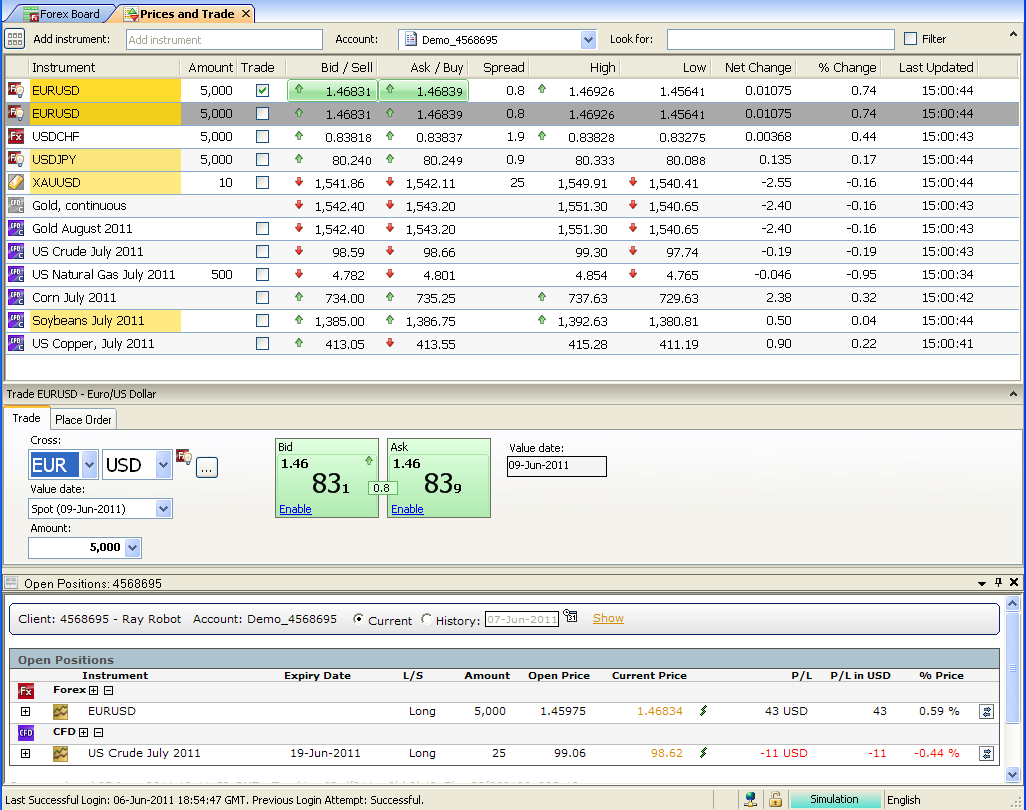Select the Prices and Trade tab
The image size is (1026, 810).
click(x=187, y=14)
